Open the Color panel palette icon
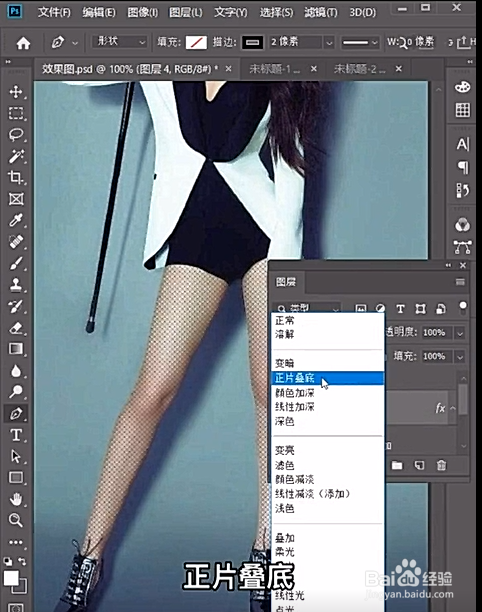This screenshot has height=612, width=482. tap(462, 87)
